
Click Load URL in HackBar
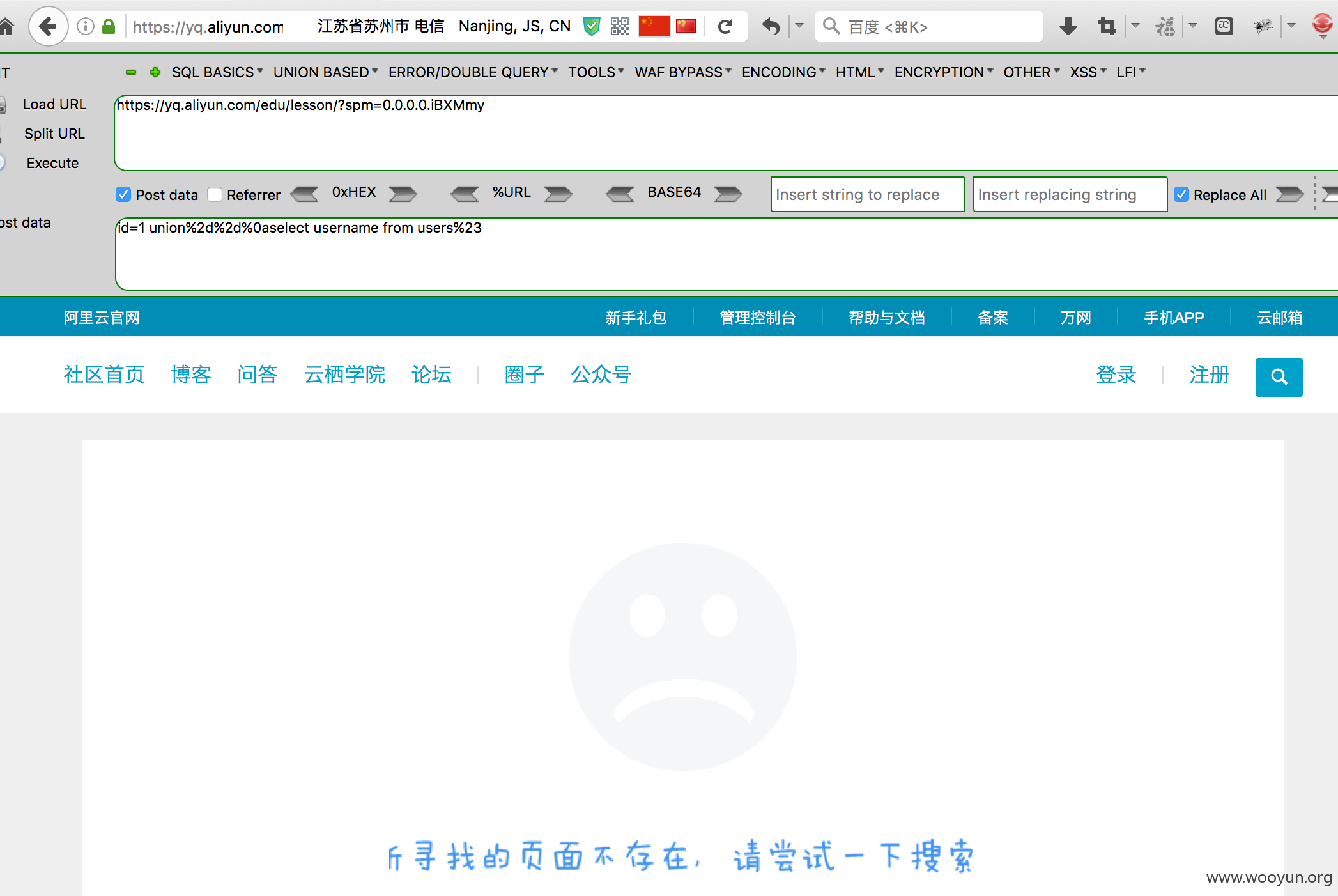[54, 104]
